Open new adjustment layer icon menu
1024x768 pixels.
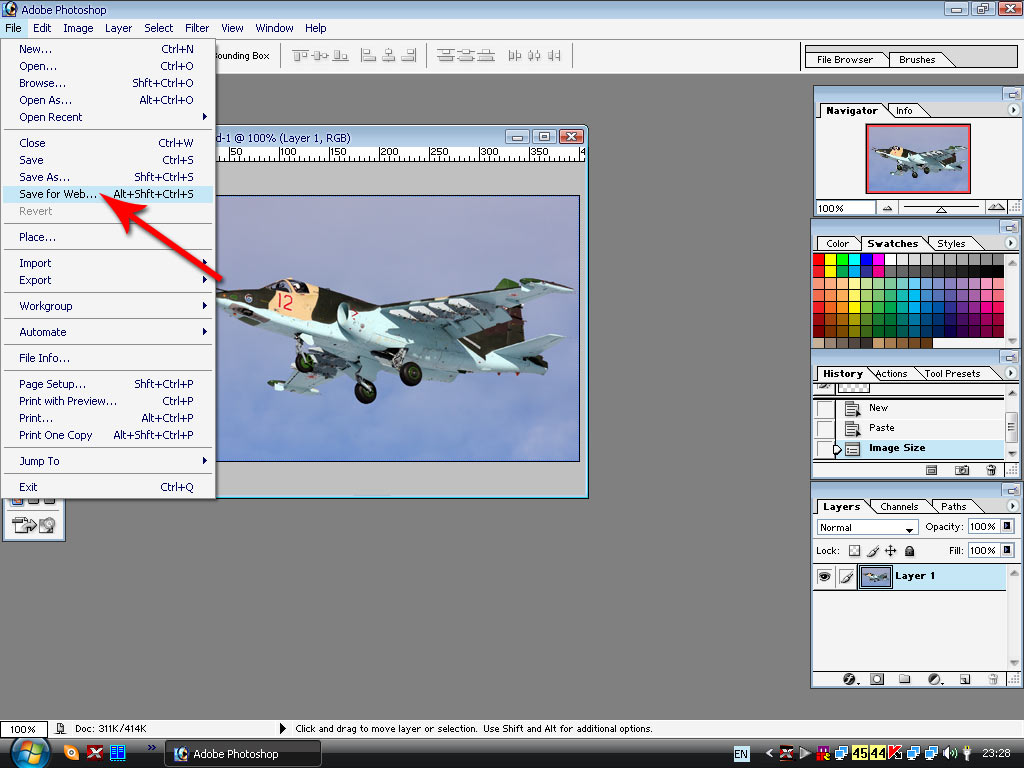click(x=935, y=679)
